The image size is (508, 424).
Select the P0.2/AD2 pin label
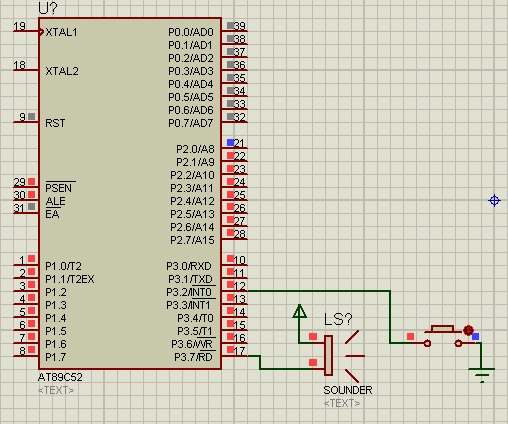tap(191, 58)
